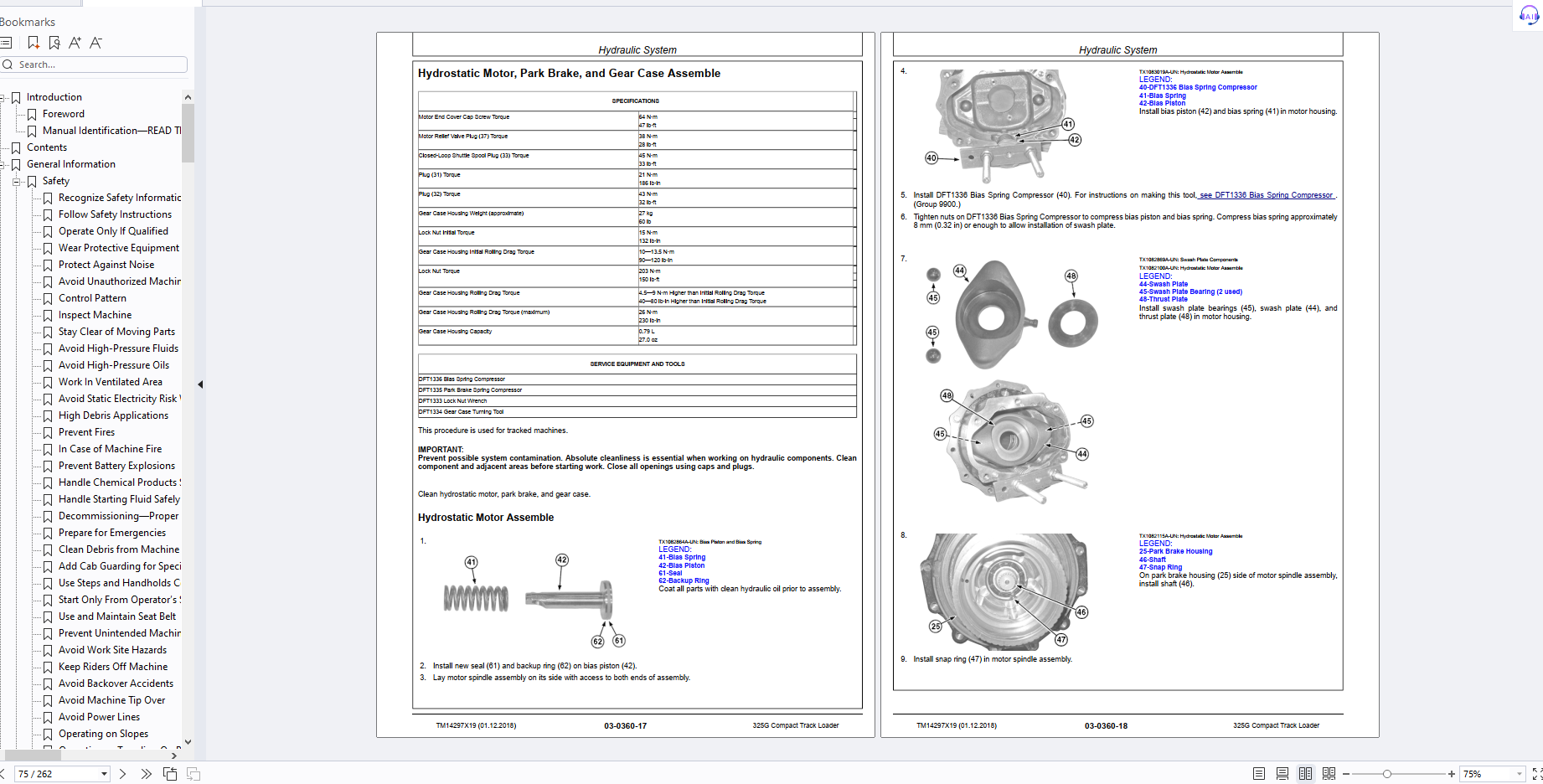Collapse the Safety bookmark node
The height and width of the screenshot is (784, 1543).
(x=16, y=181)
